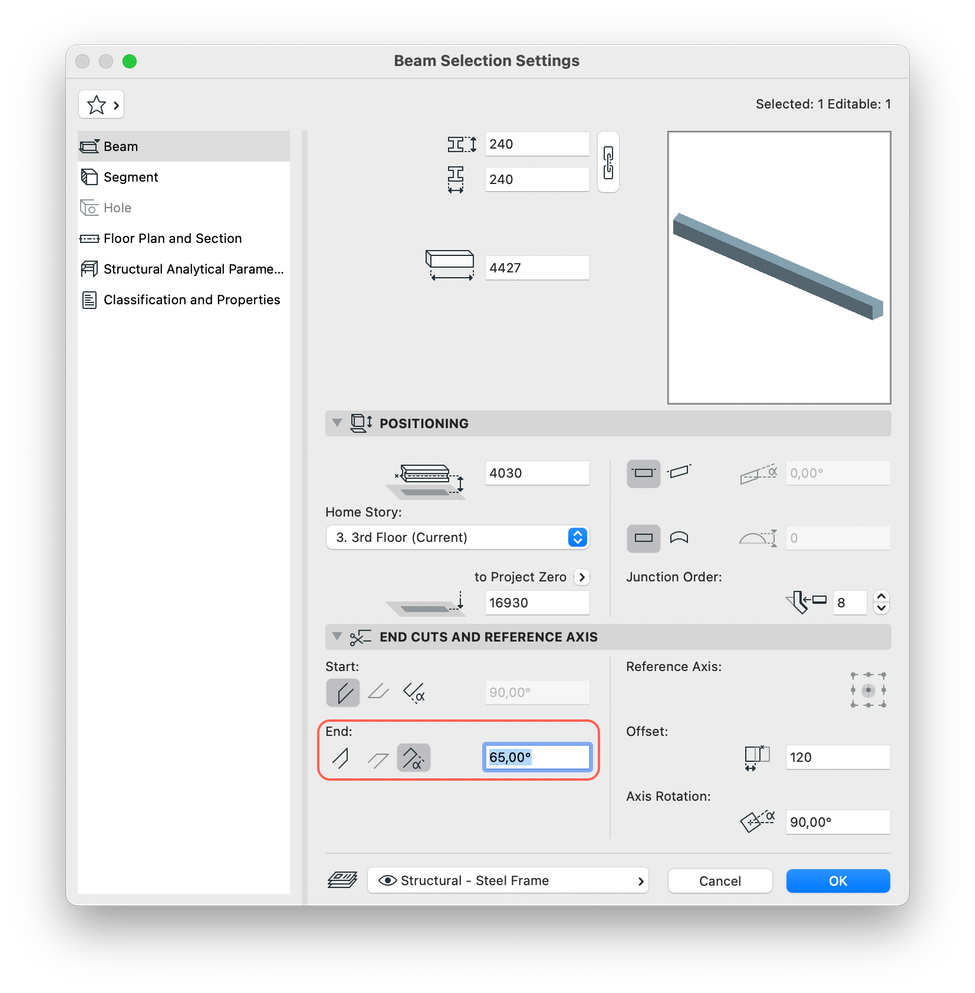Select custom angle cut for beam End
975x993 pixels.
[413, 758]
